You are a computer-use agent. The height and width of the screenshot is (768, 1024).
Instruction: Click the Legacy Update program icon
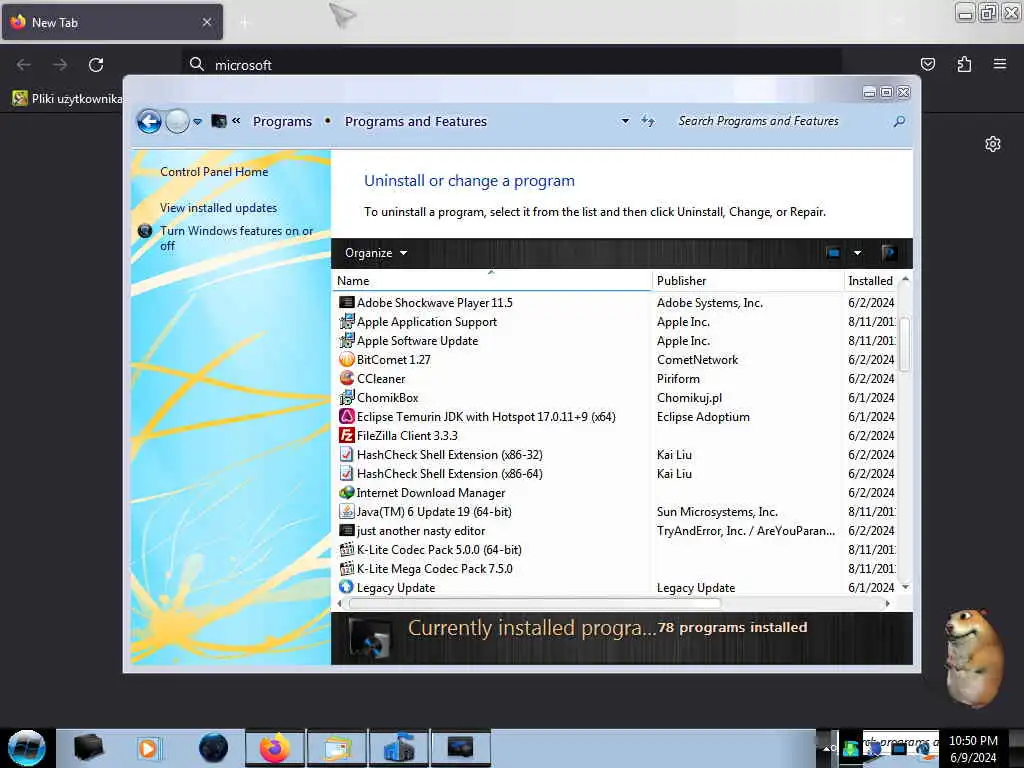pyautogui.click(x=346, y=587)
